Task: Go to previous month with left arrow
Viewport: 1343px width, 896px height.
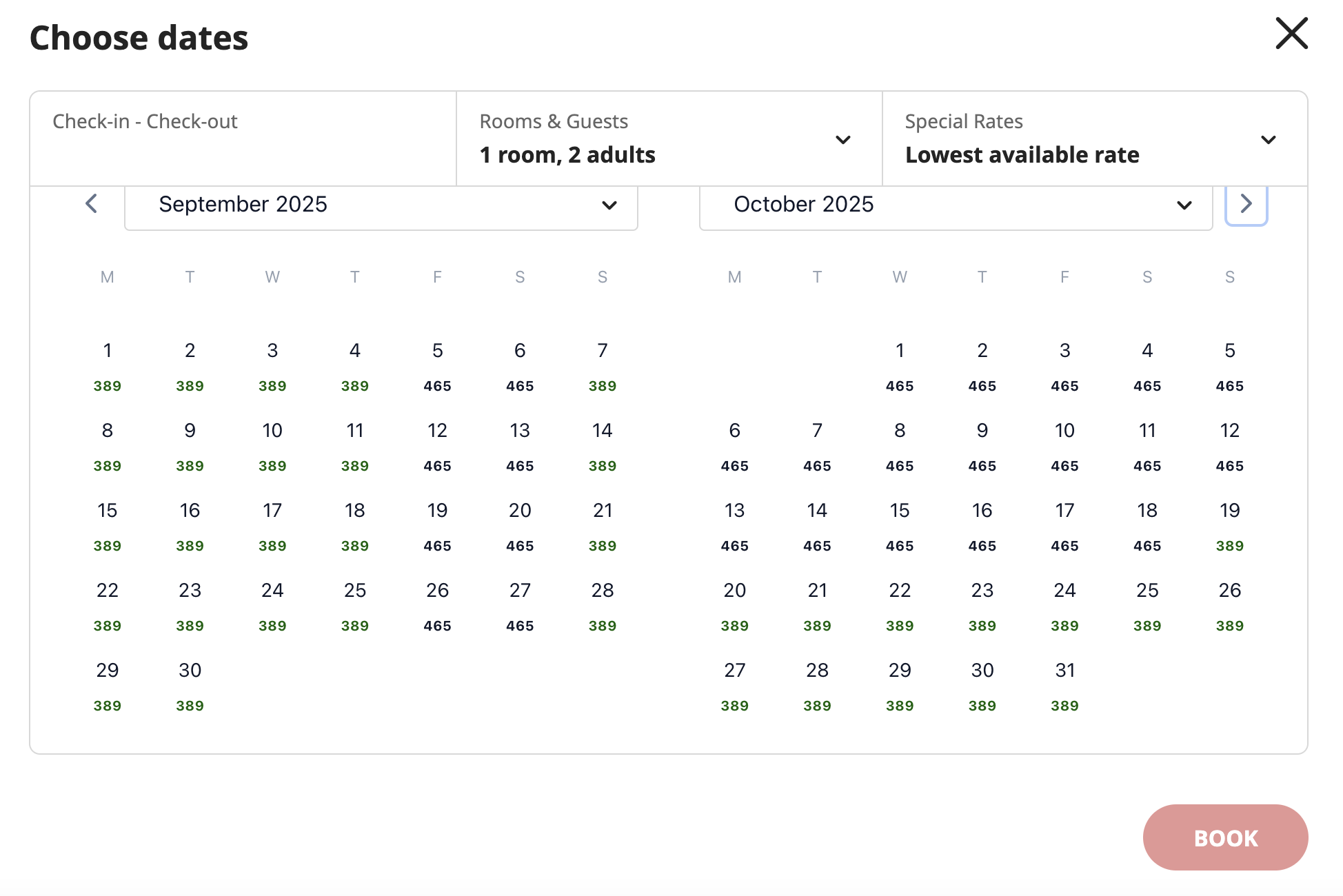Action: pos(91,204)
